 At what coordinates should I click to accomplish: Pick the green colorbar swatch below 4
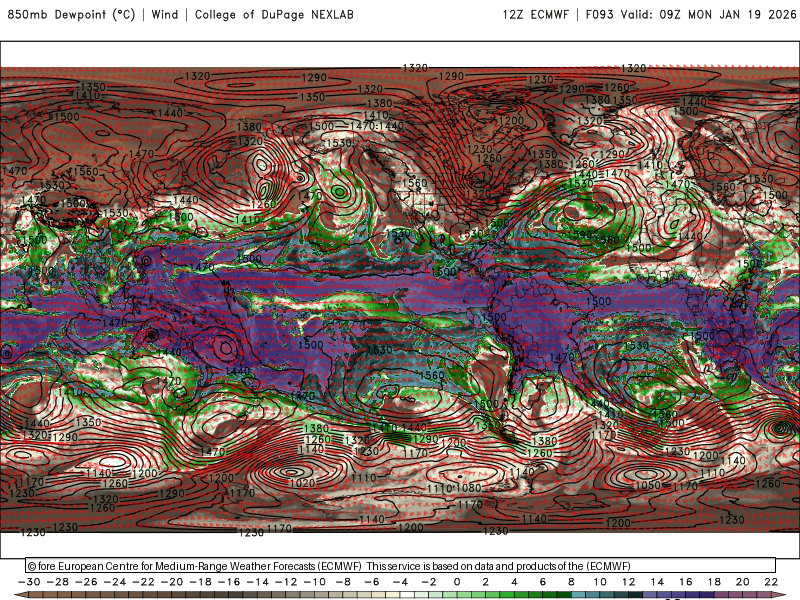521,595
